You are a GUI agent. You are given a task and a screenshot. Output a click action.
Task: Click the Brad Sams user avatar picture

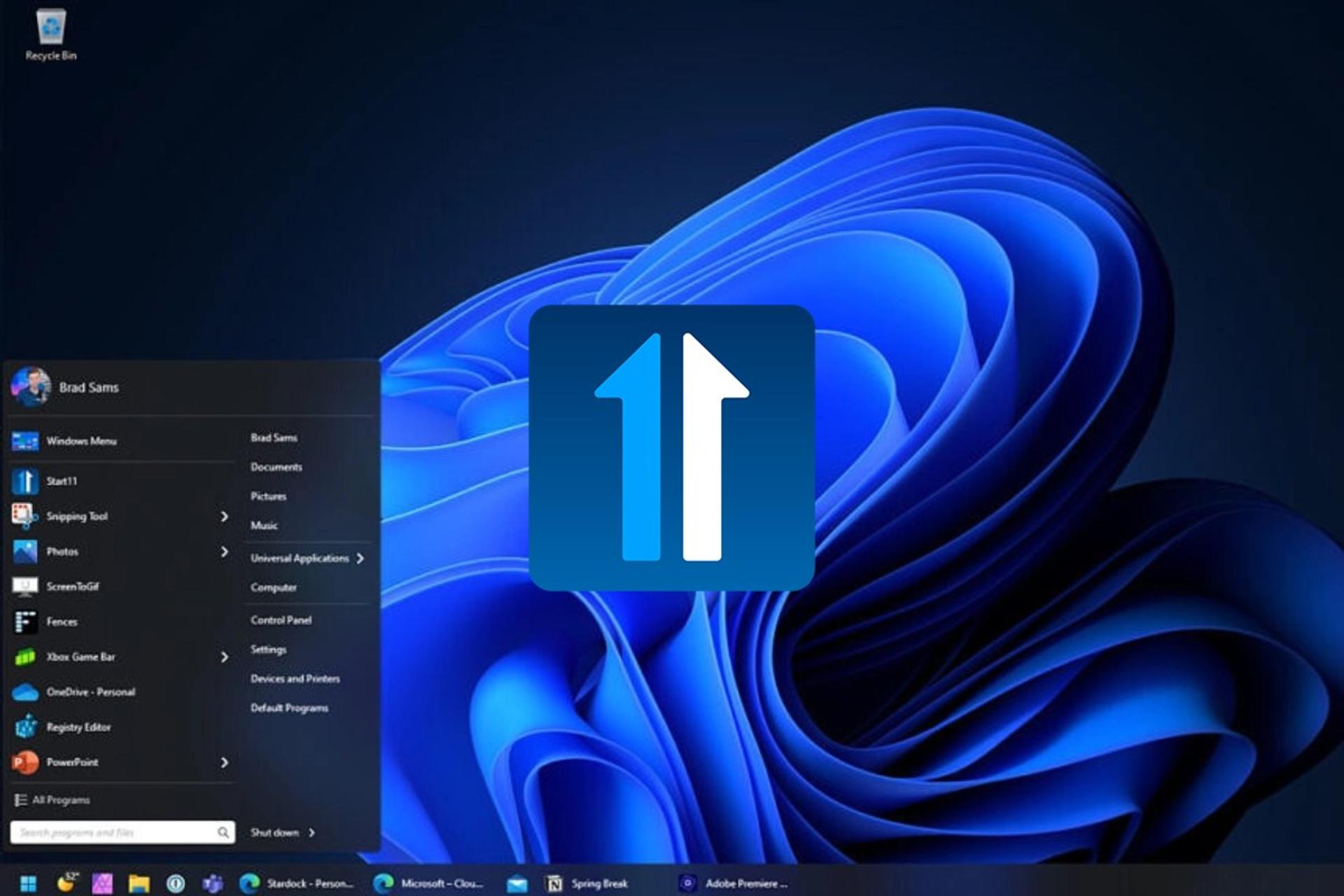pos(31,386)
